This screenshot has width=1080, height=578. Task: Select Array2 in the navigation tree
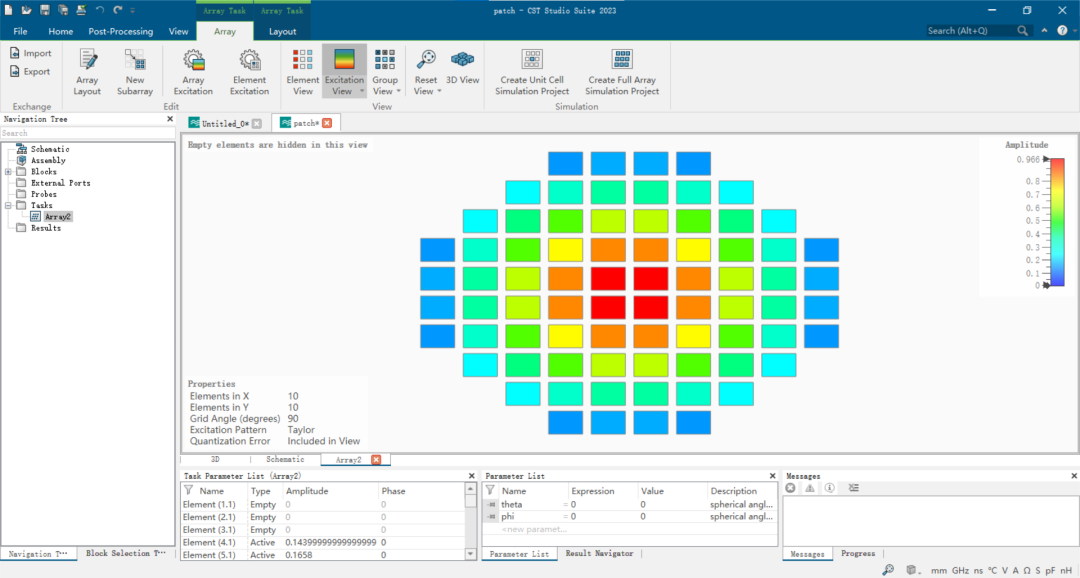click(x=58, y=216)
